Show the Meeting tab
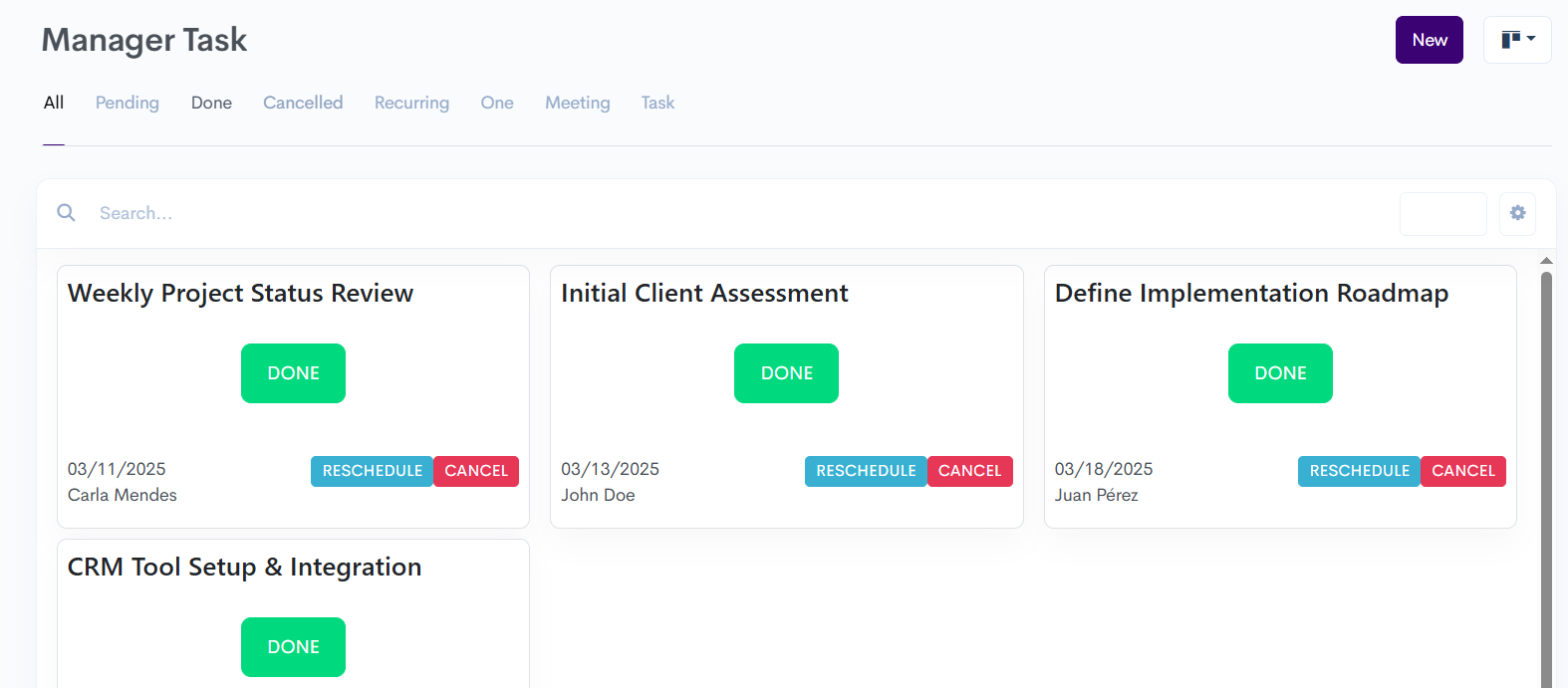1568x688 pixels. (x=577, y=103)
